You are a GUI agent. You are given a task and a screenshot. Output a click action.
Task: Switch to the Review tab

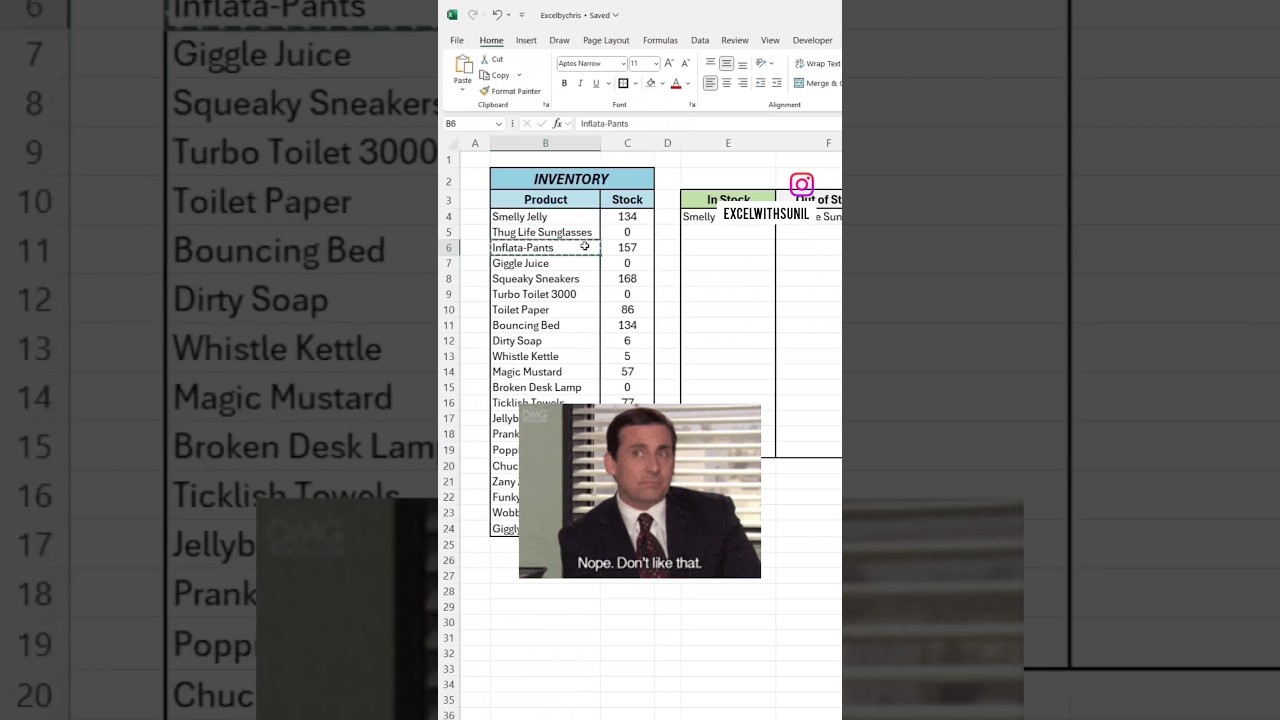tap(735, 40)
